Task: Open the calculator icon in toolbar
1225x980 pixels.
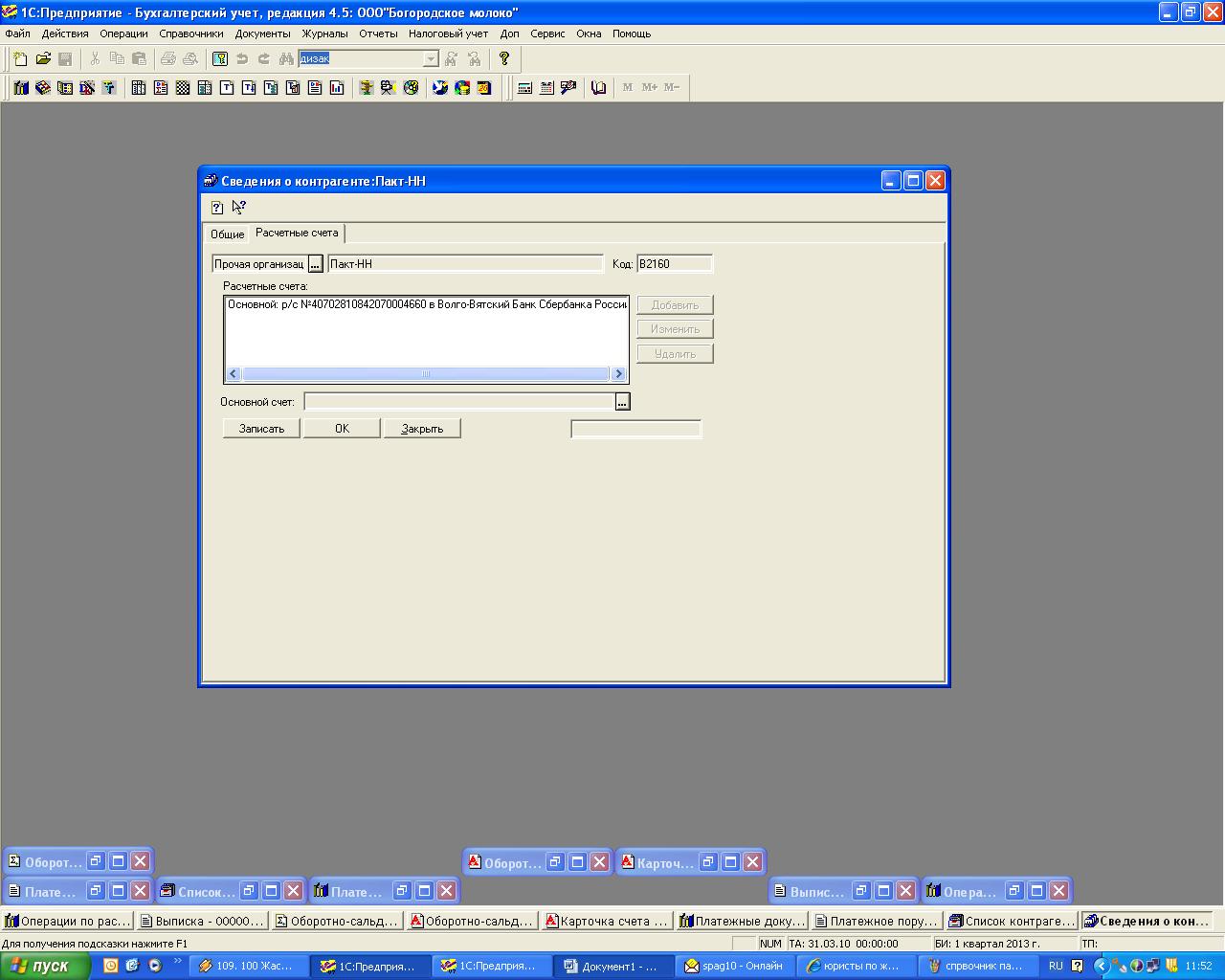Action: [524, 88]
